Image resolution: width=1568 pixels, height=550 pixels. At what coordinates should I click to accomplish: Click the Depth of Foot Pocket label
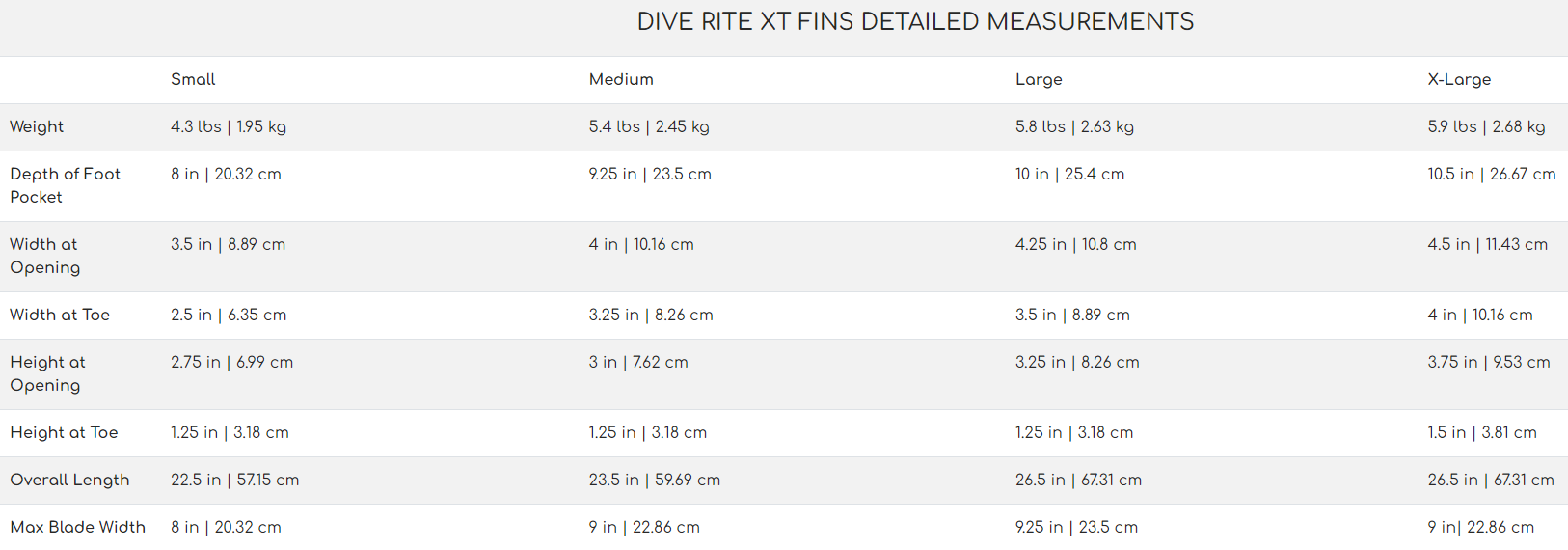tap(66, 185)
